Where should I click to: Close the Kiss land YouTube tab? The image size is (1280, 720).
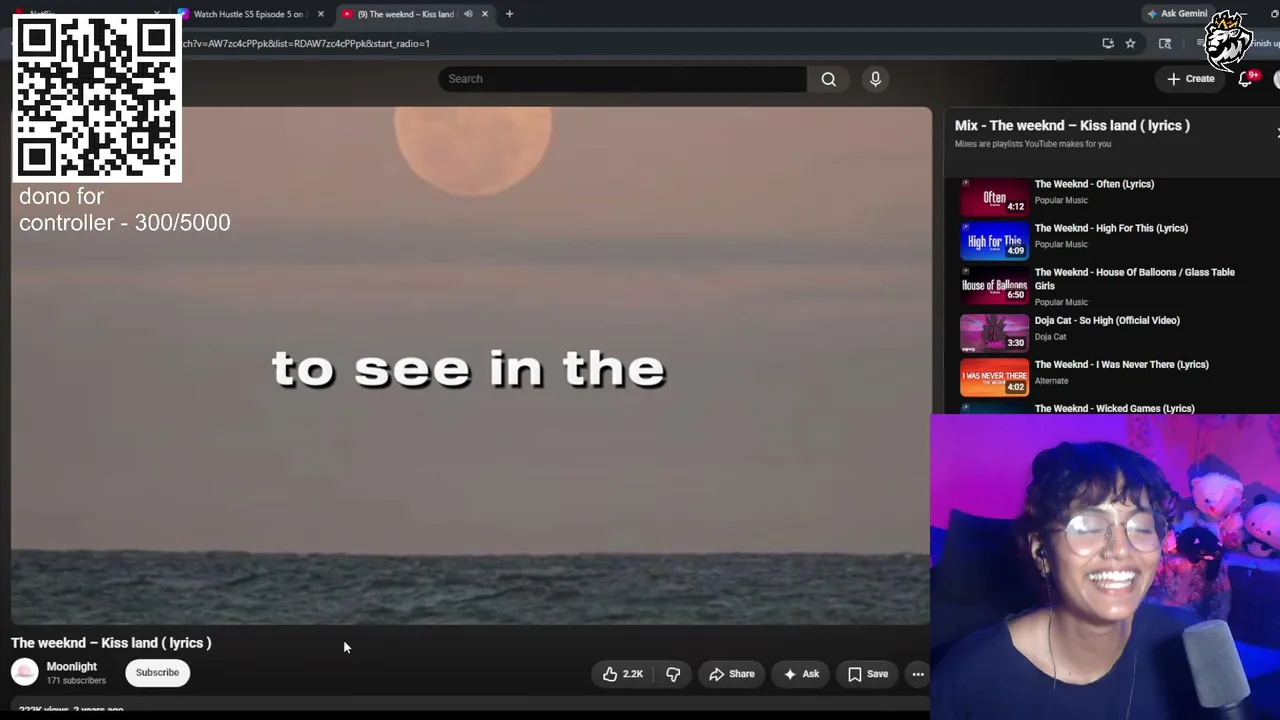click(485, 14)
